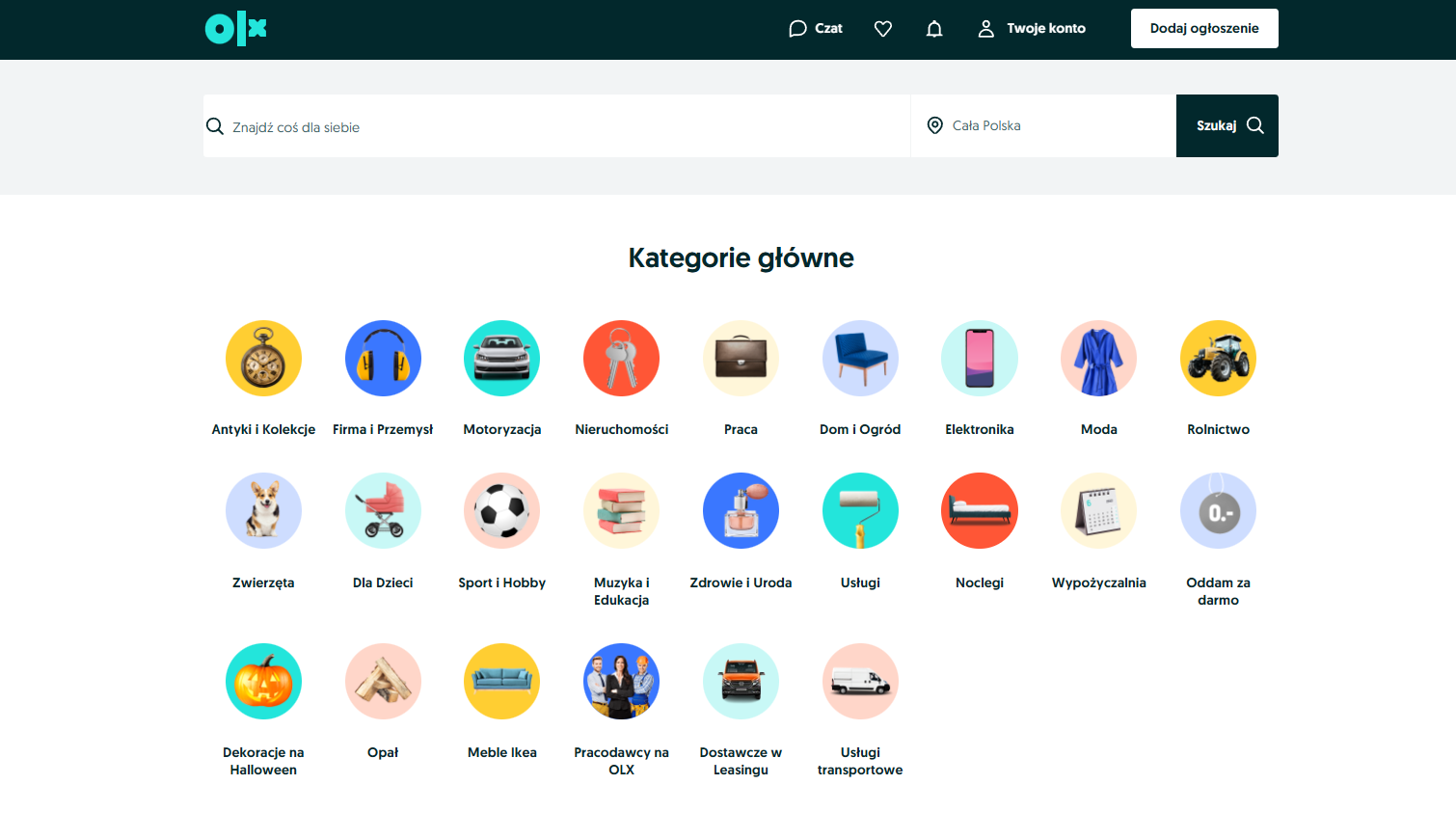This screenshot has height=839, width=1456.
Task: Open the Oddam za darmo category
Action: pos(1218,510)
